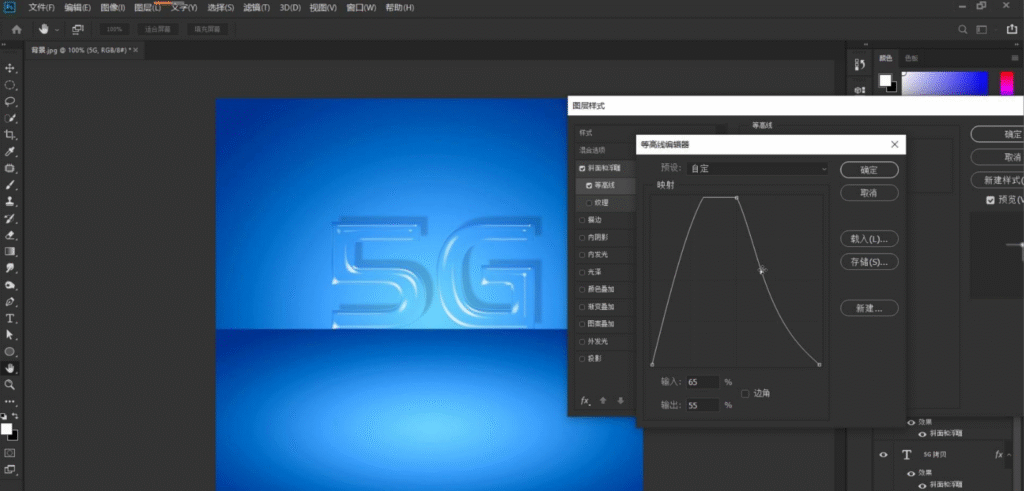Select the Lasso tool

pyautogui.click(x=10, y=102)
